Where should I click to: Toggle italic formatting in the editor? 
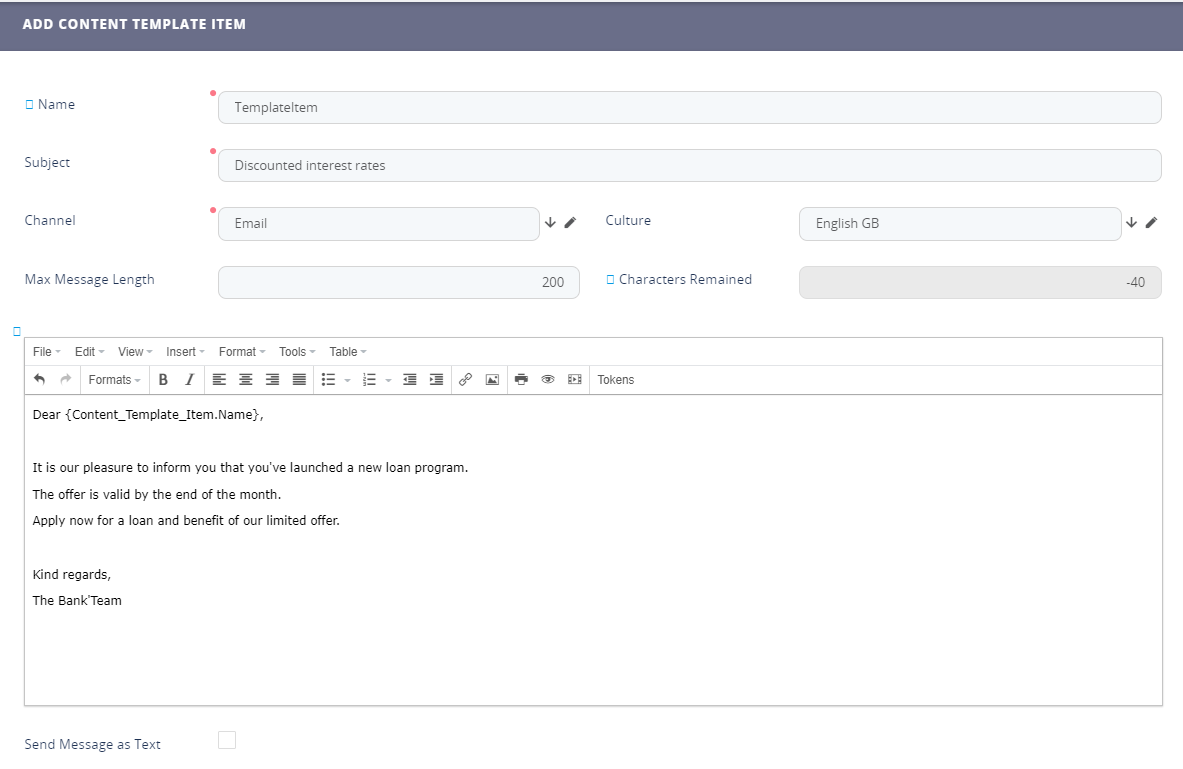tap(189, 380)
